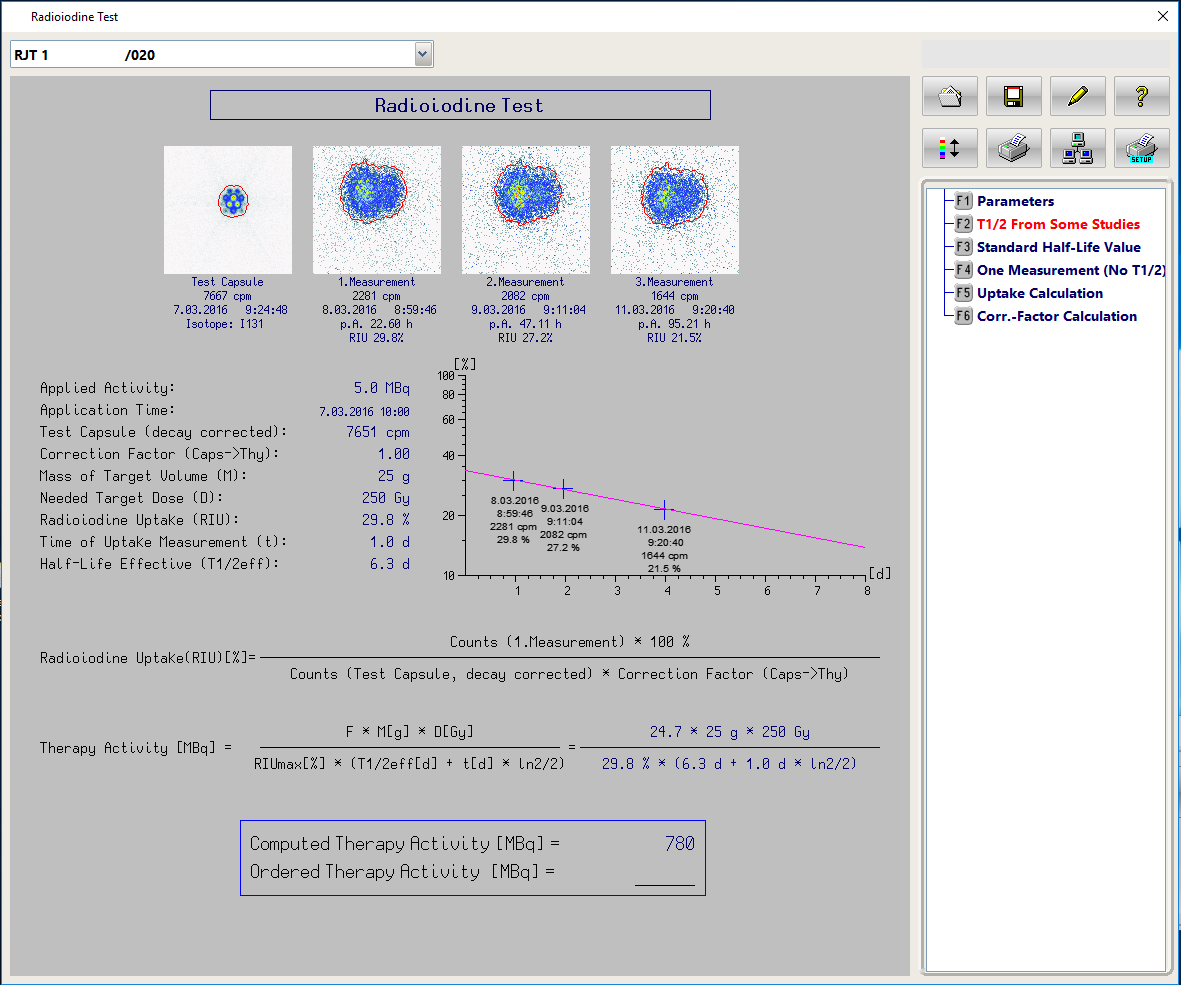Open help with the question mark button

[x=1141, y=96]
